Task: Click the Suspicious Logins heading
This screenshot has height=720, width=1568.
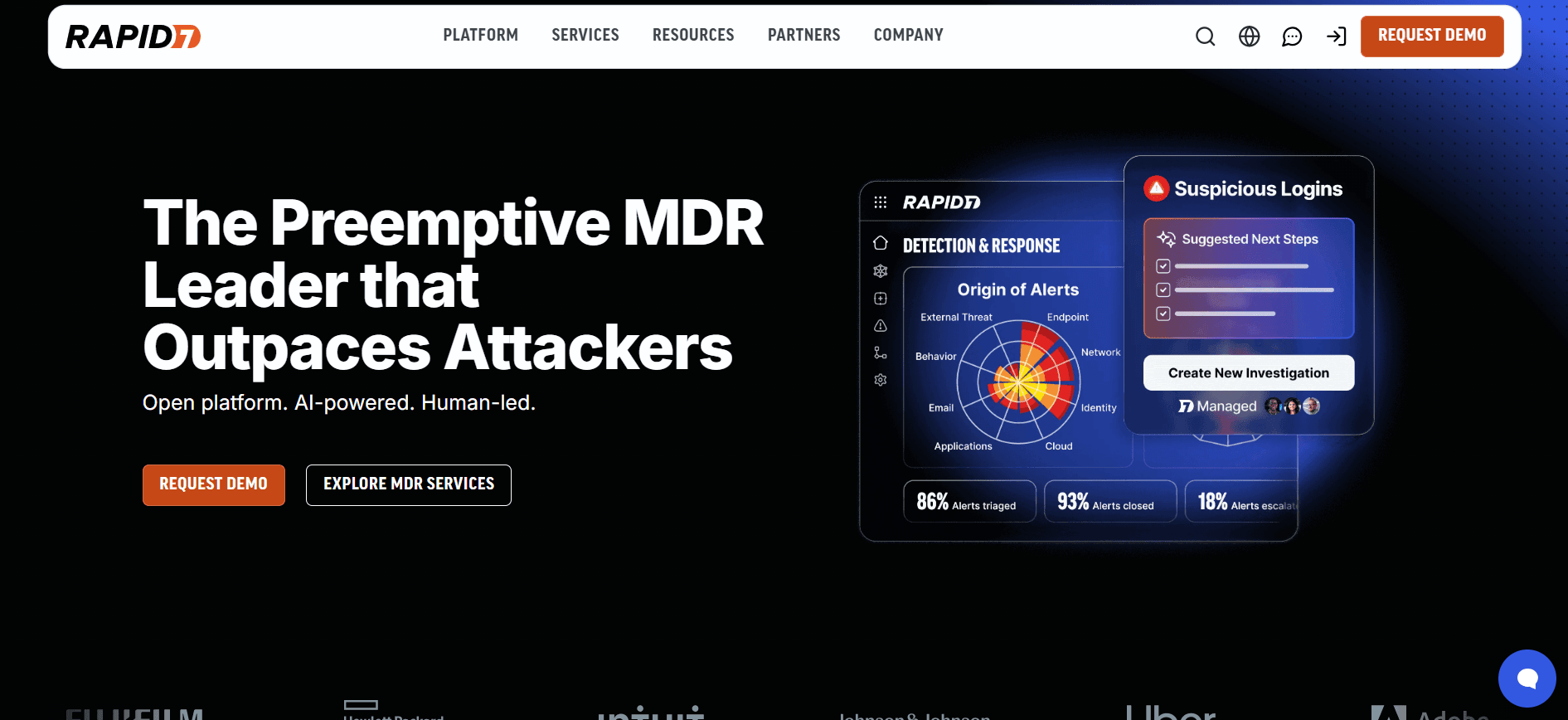Action: pyautogui.click(x=1259, y=189)
